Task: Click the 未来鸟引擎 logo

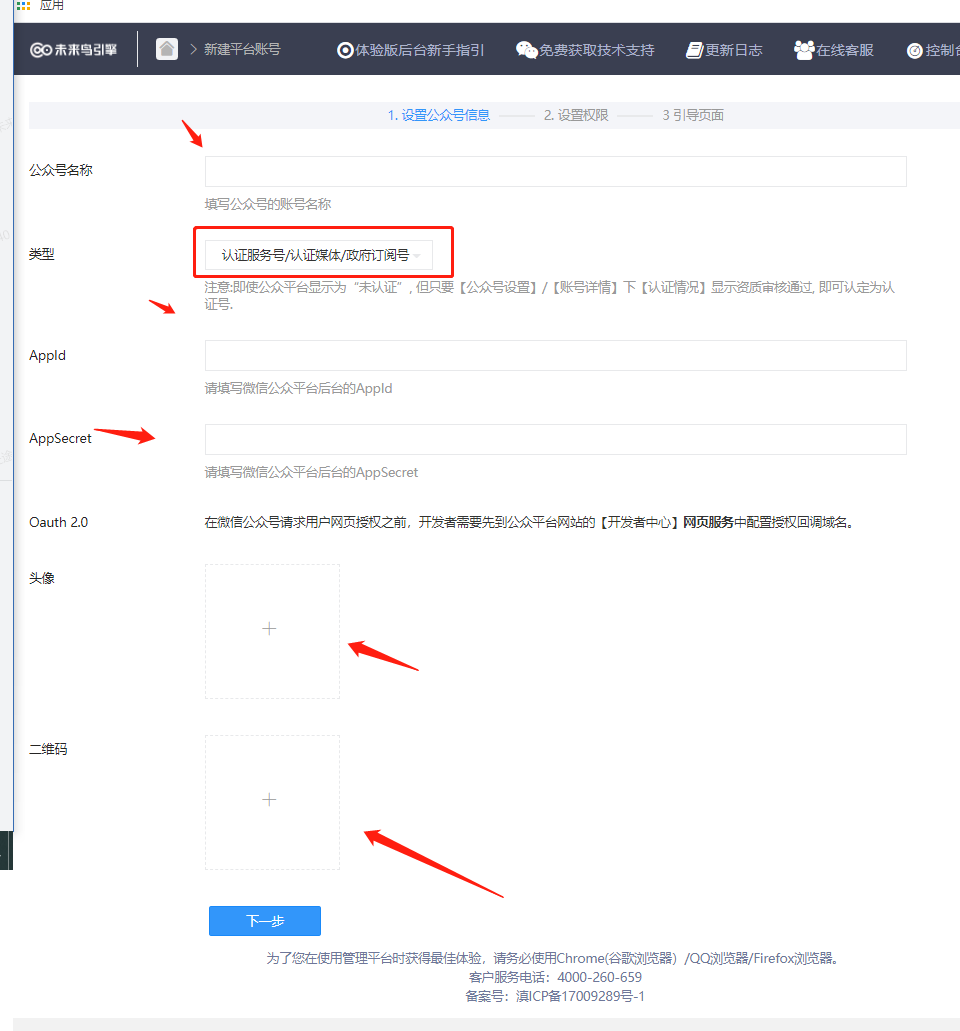Action: 74,50
